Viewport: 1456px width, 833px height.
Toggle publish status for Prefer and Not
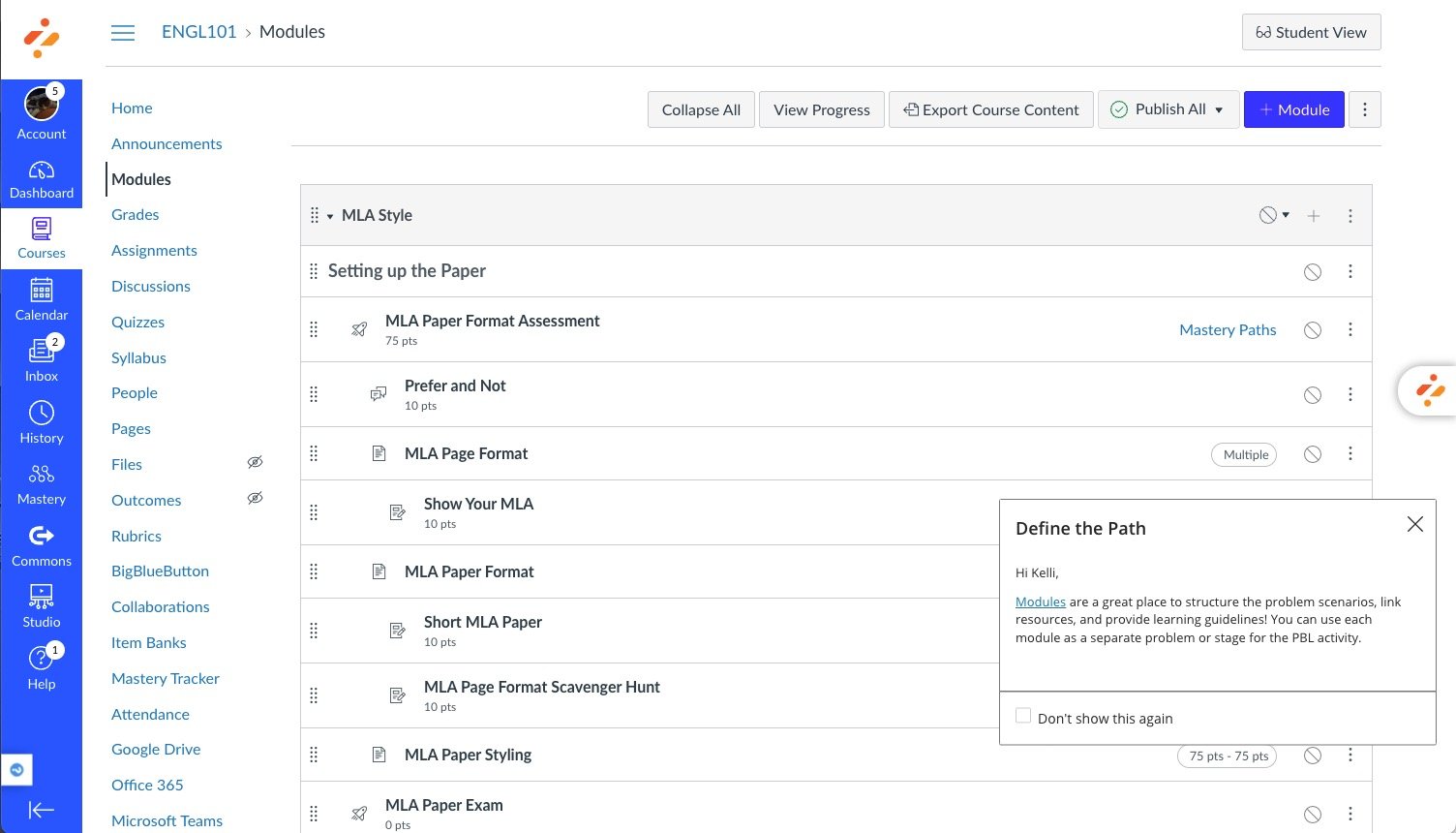point(1313,395)
